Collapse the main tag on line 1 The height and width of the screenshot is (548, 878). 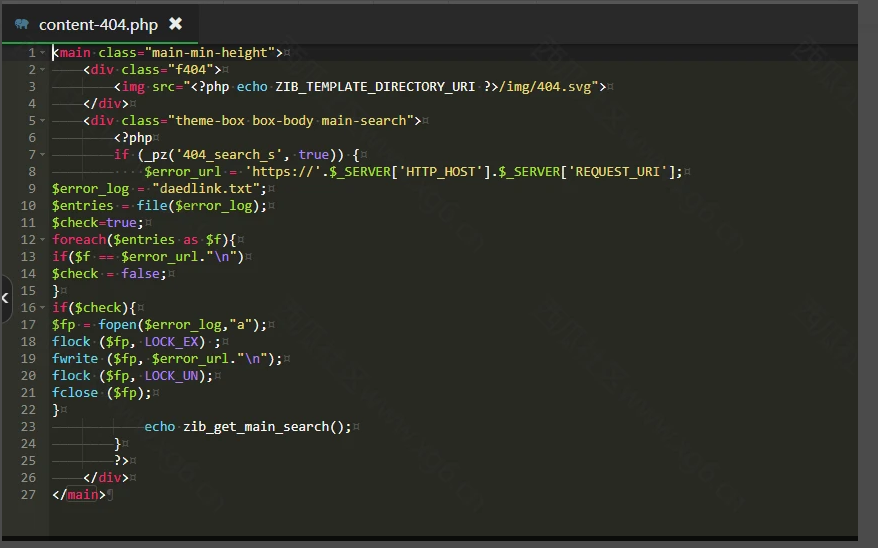(42, 52)
